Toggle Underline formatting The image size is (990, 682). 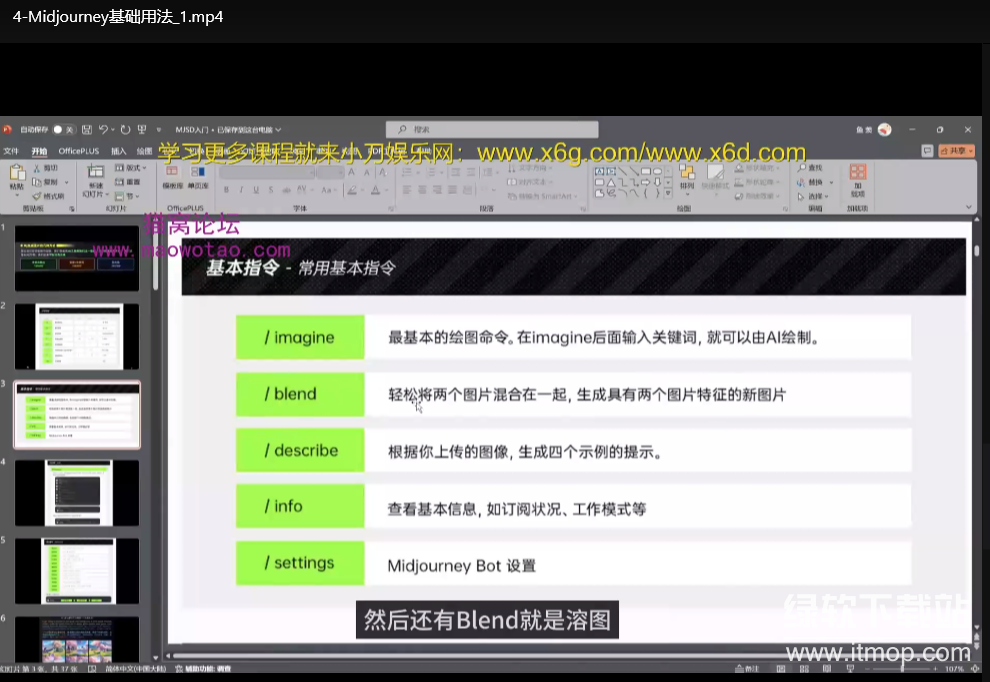[256, 190]
